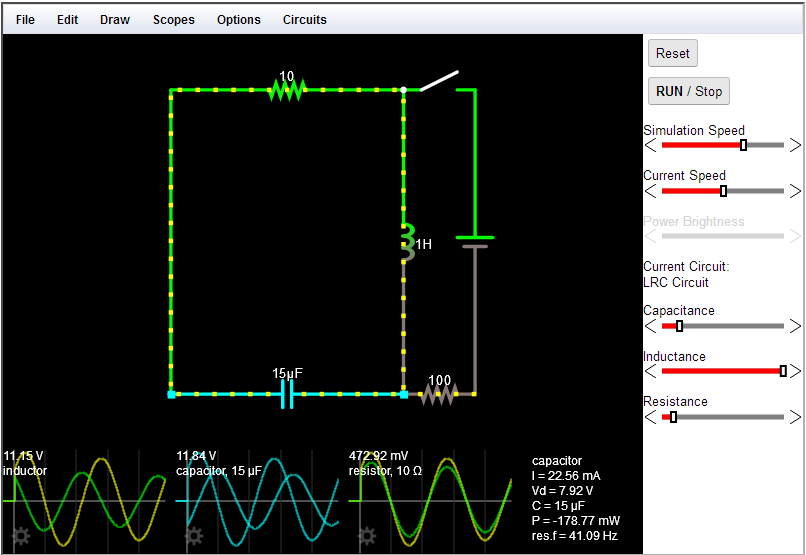Screen dimensions: 806x555
Task: Open the Circuits menu
Action: (x=304, y=20)
